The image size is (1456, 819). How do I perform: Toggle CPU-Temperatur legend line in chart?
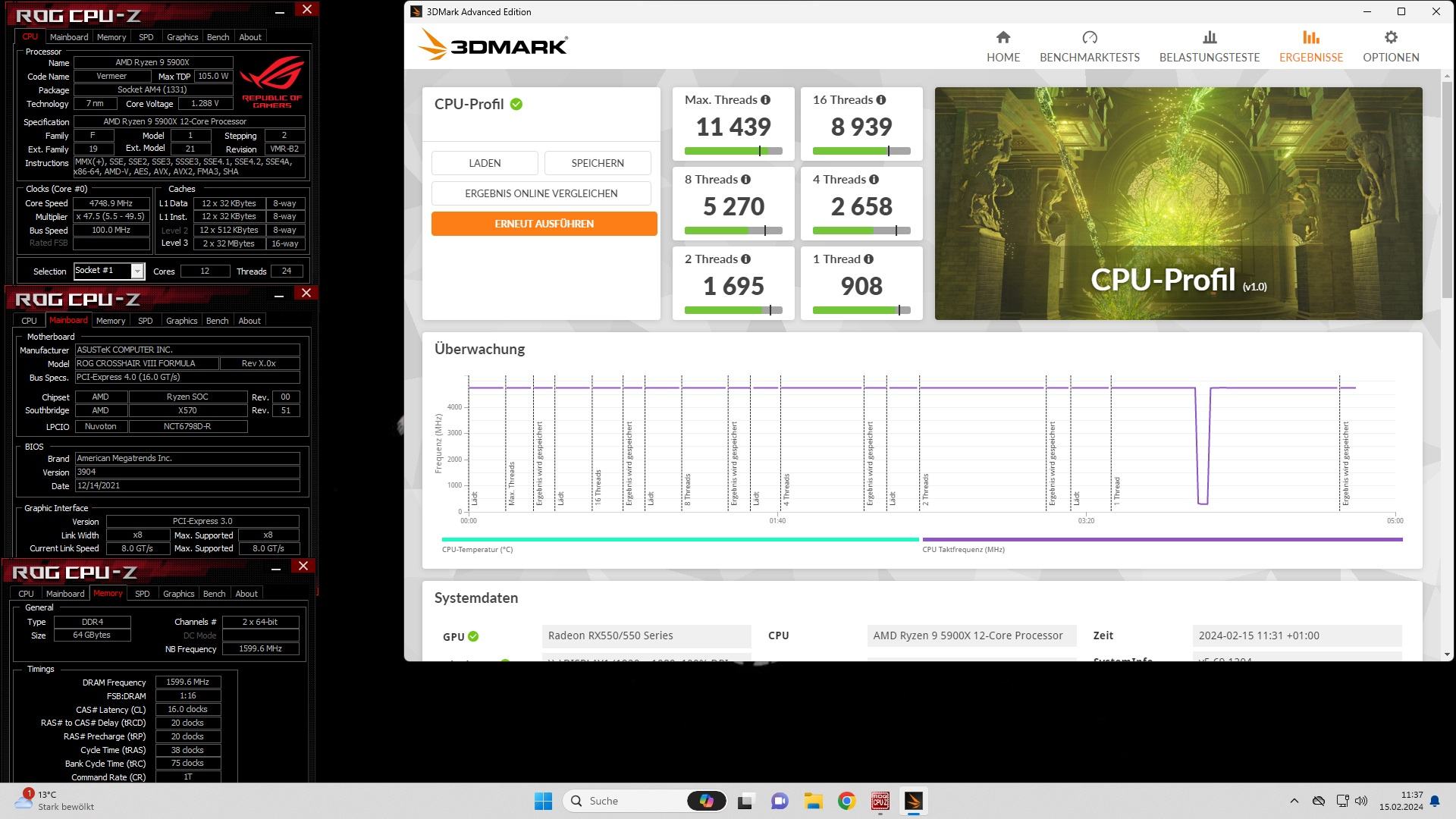pos(680,540)
